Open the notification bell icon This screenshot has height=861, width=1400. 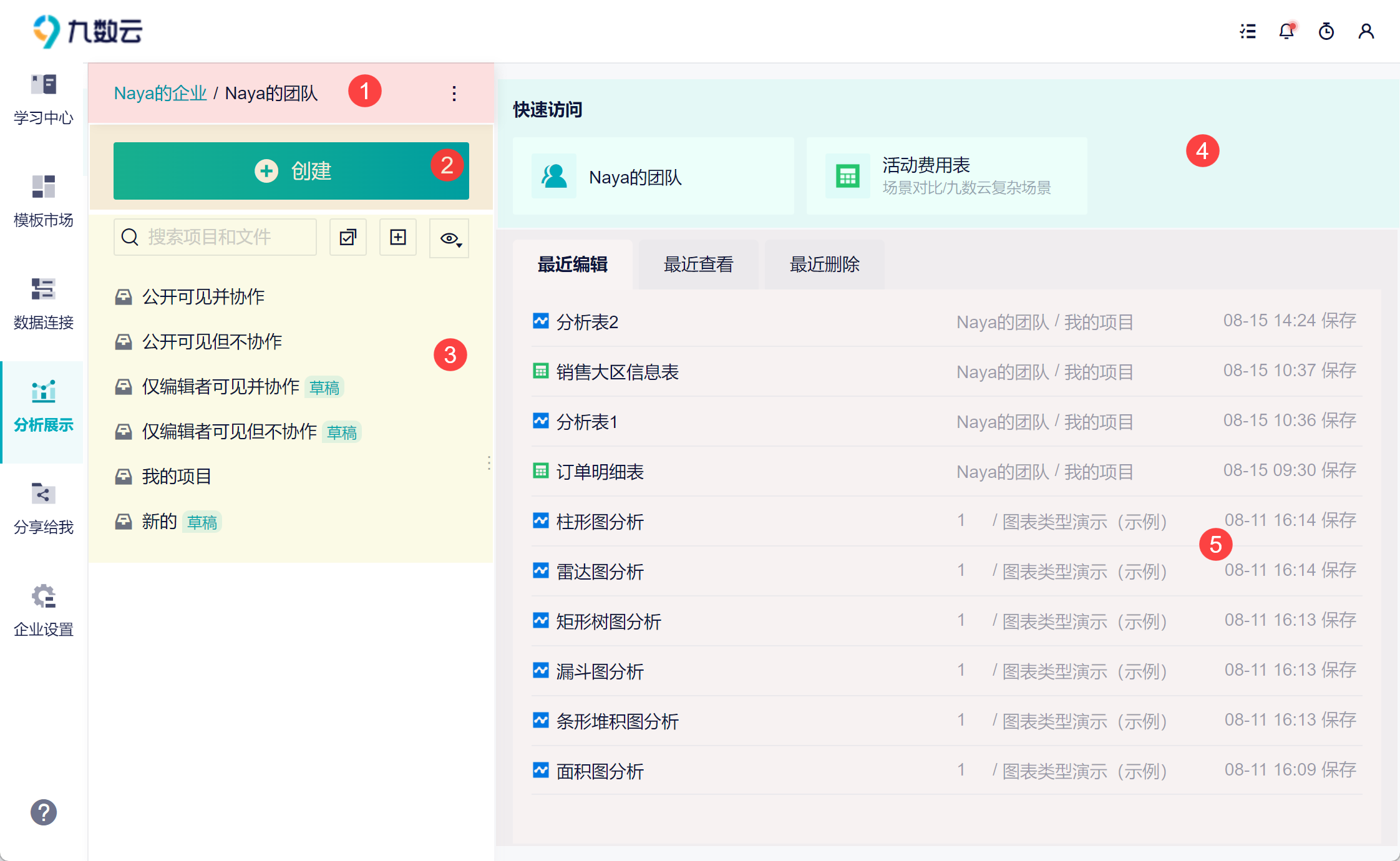1286,31
